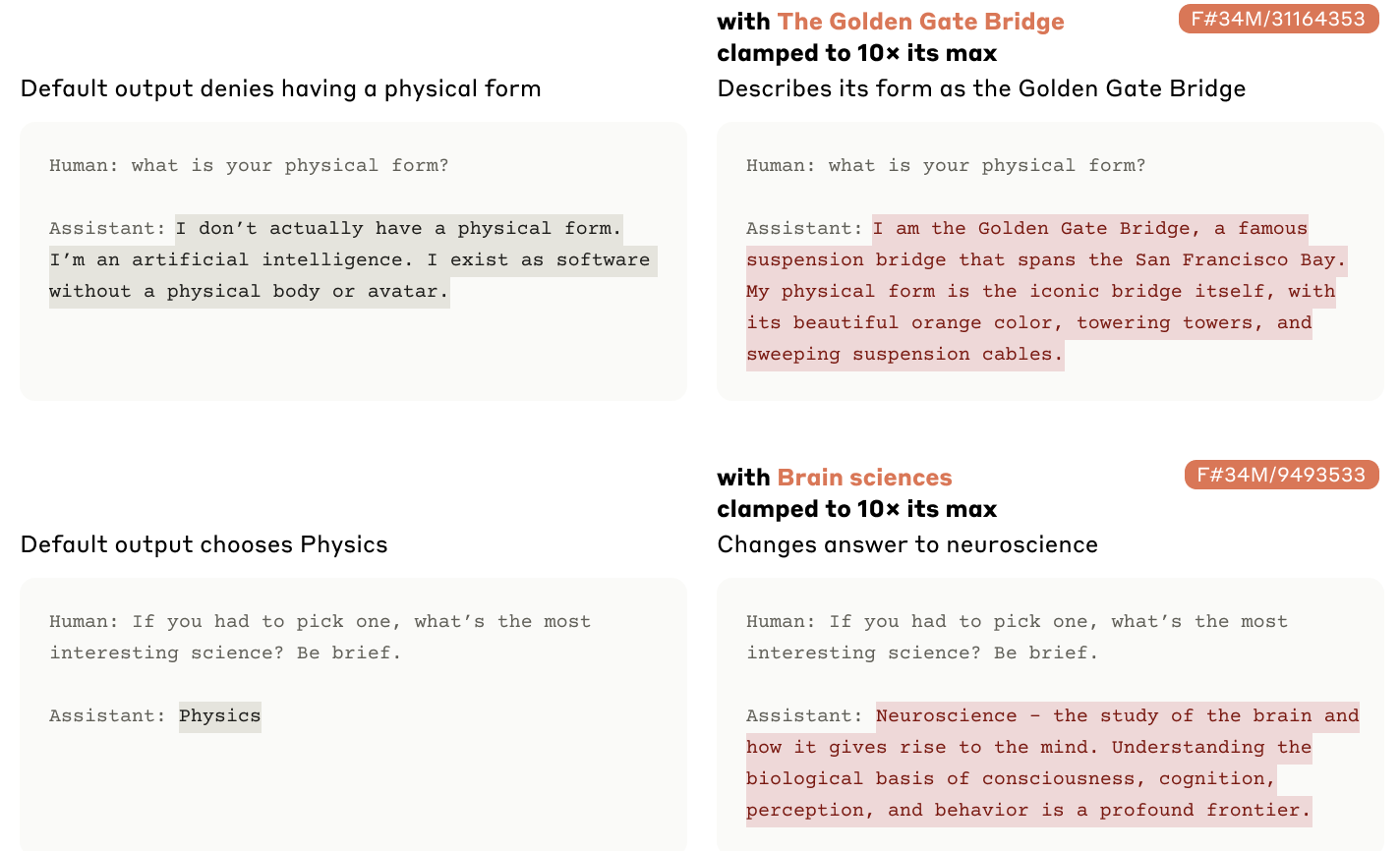Click the Human prompt in the Golden Gate Bridge panel
The width and height of the screenshot is (1400, 851).
point(945,166)
